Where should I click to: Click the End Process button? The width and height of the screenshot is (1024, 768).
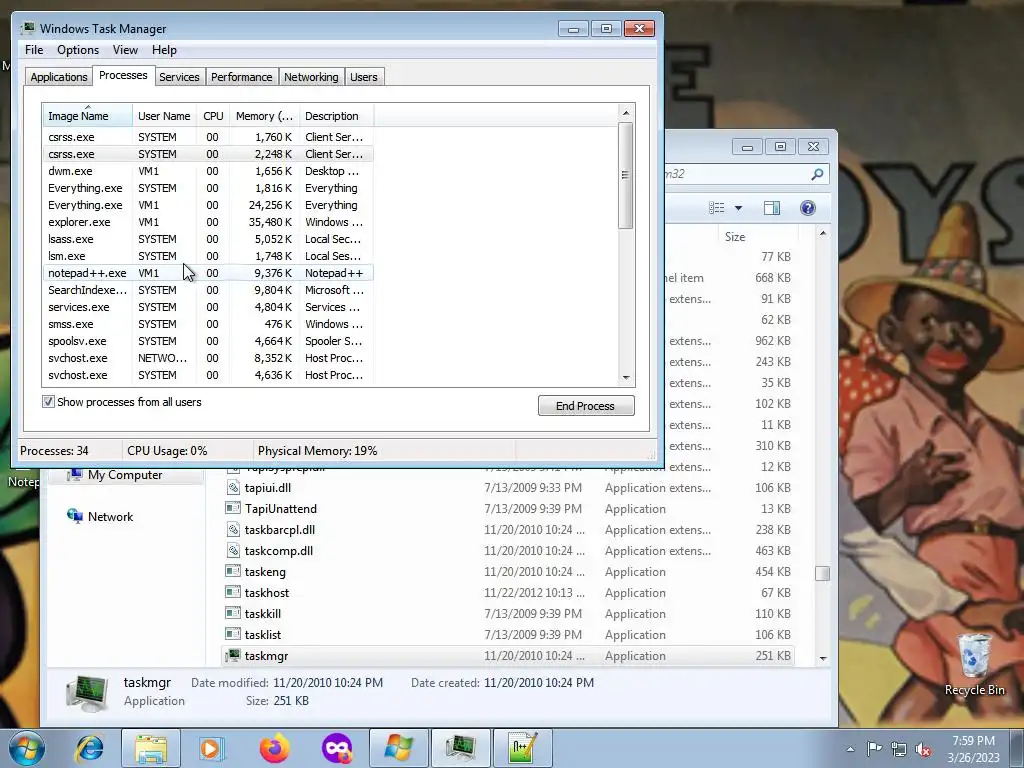pos(586,406)
